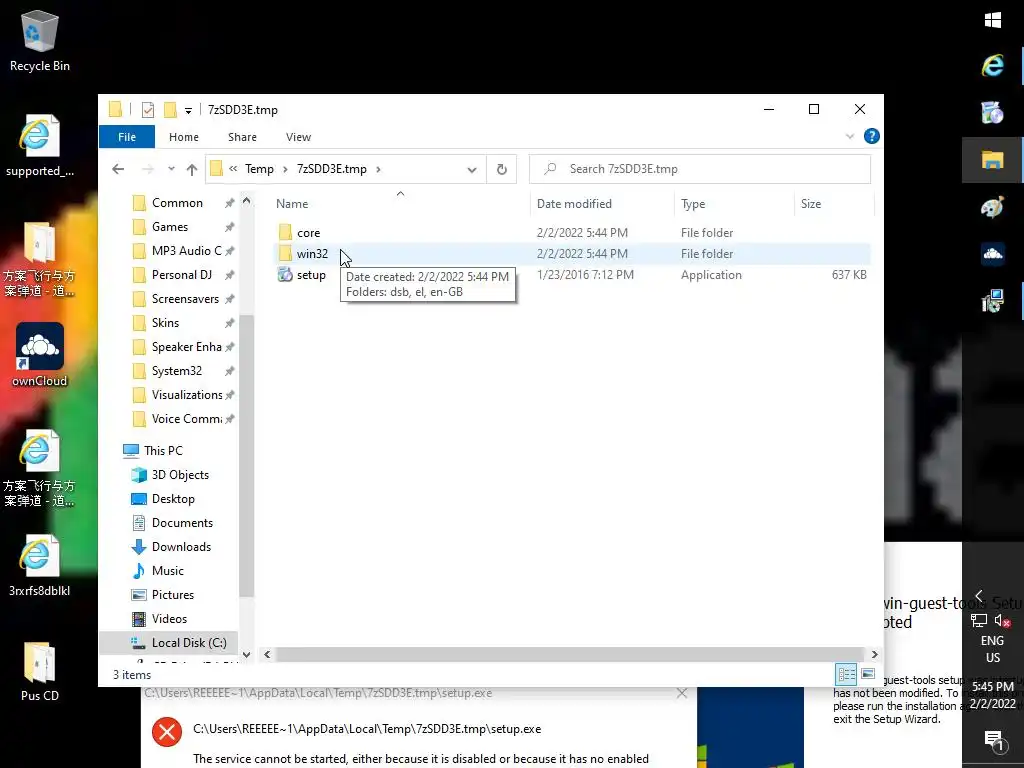Click the Properties quick access toolbar icon
The width and height of the screenshot is (1024, 768).
tap(148, 110)
